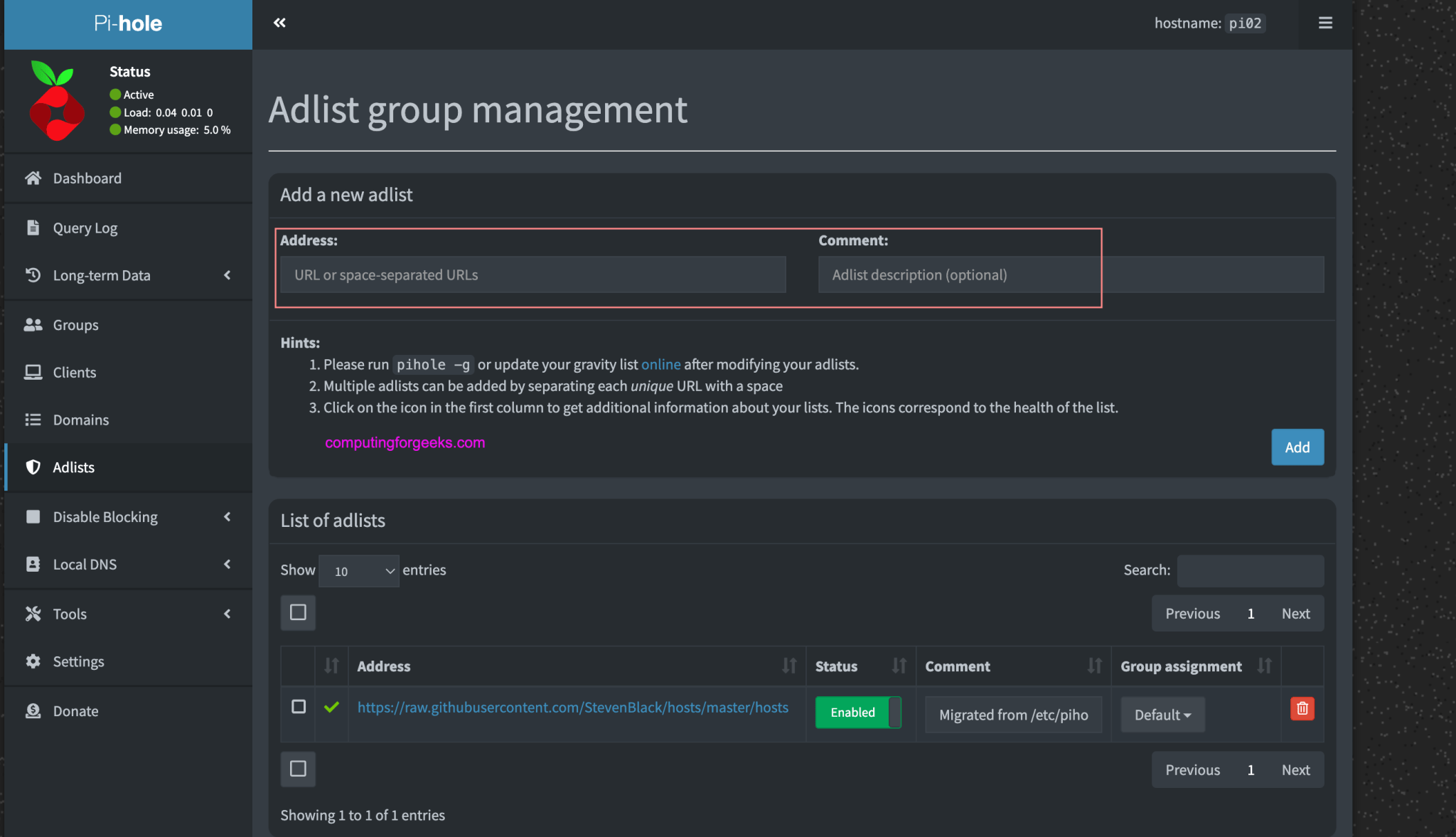The height and width of the screenshot is (837, 1456).
Task: Toggle the Enabled status switch
Action: pos(858,713)
